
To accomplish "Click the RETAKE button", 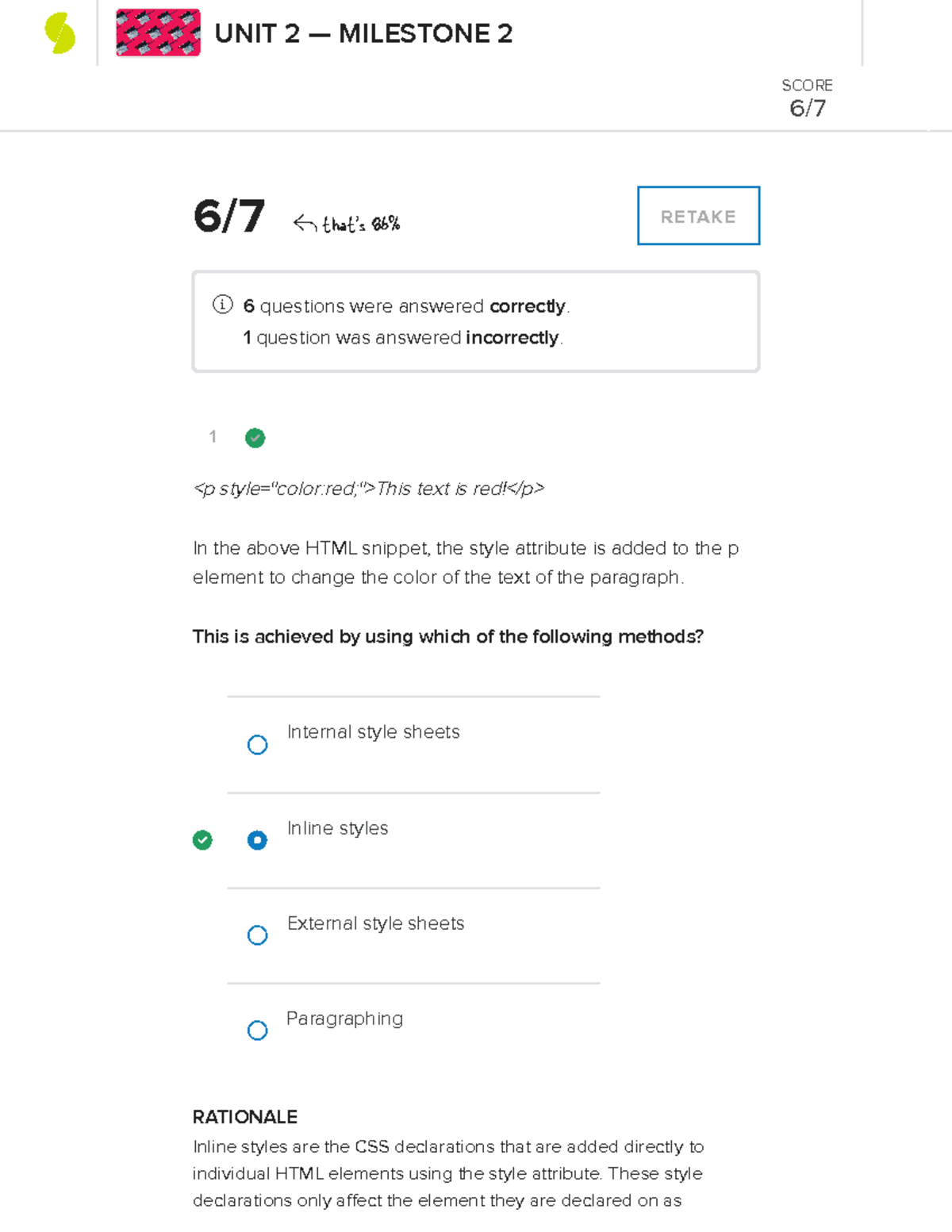I will pyautogui.click(x=697, y=216).
